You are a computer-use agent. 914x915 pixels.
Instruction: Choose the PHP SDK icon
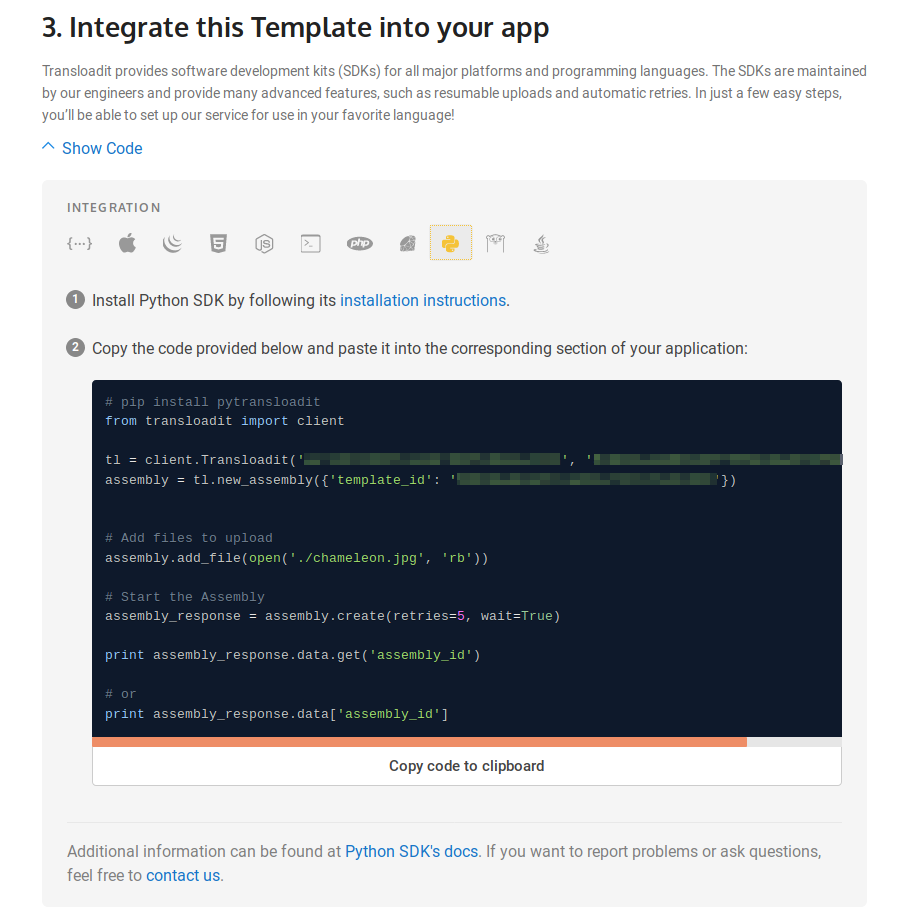click(x=359, y=243)
